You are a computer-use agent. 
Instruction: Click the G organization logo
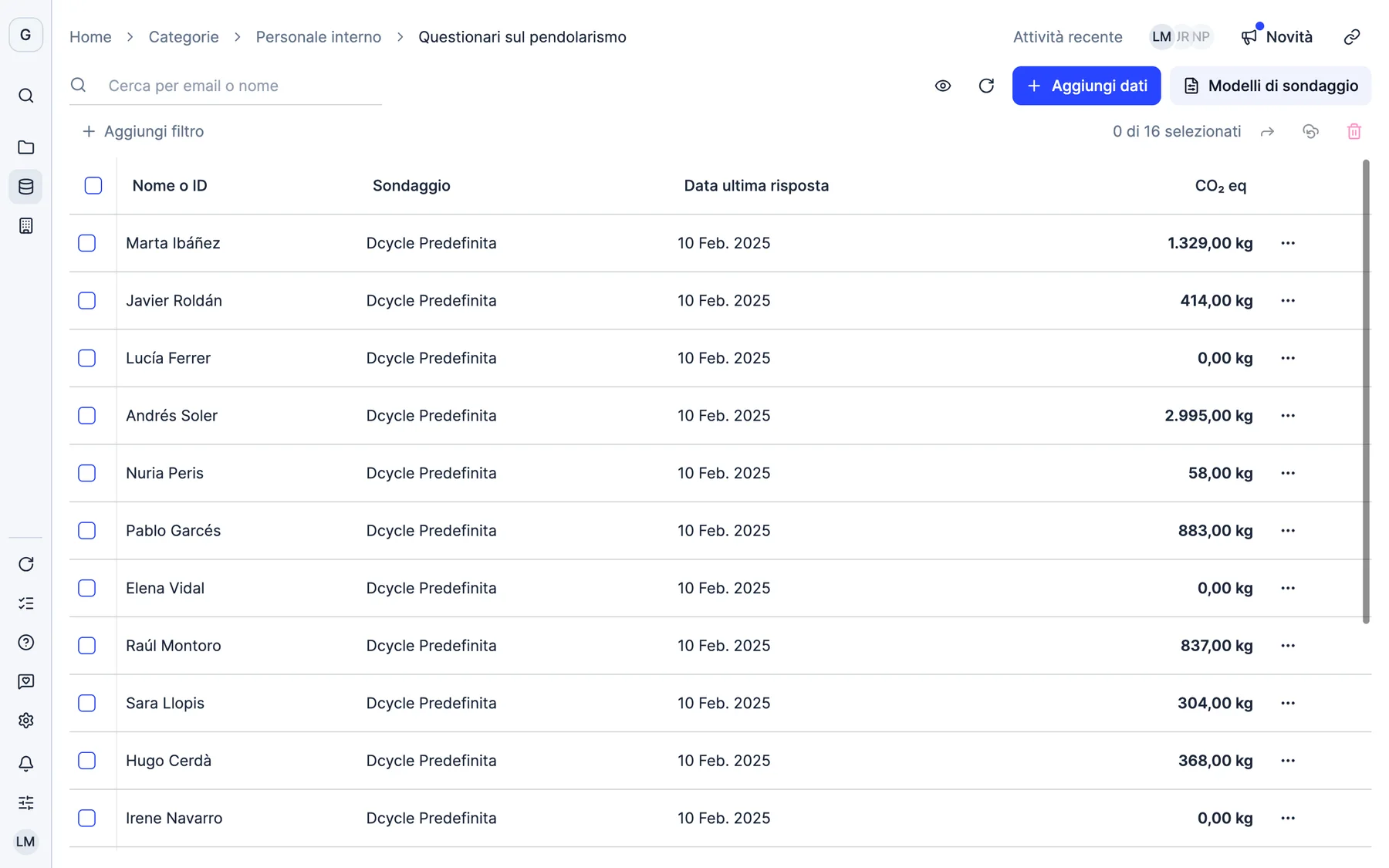[x=25, y=35]
